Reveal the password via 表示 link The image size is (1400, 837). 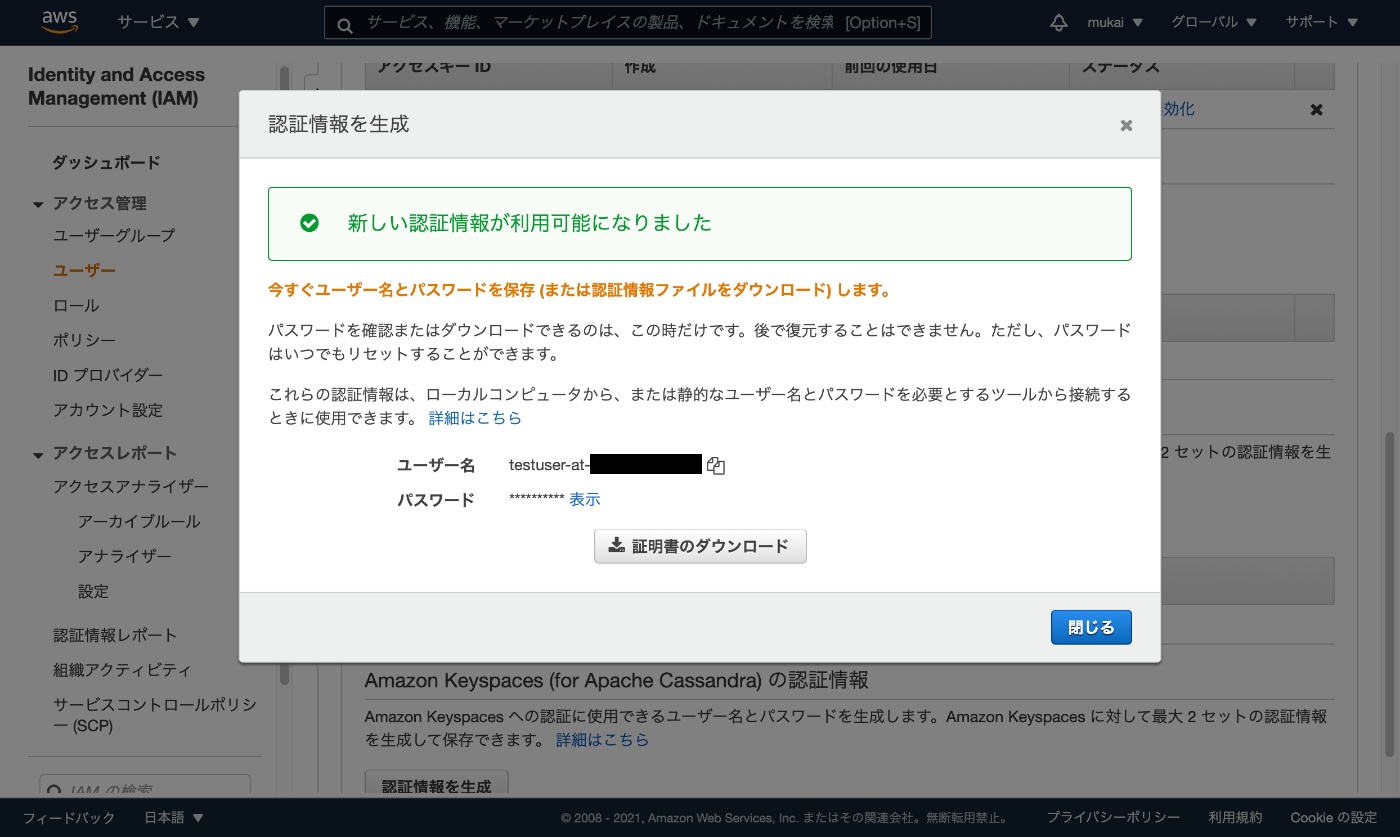[585, 499]
